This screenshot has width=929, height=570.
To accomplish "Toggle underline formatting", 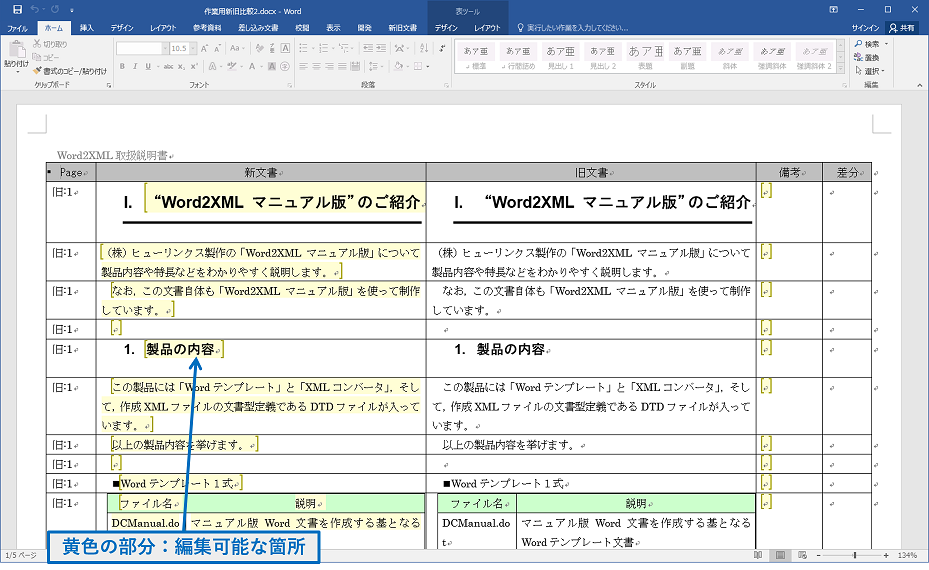I will [x=148, y=66].
